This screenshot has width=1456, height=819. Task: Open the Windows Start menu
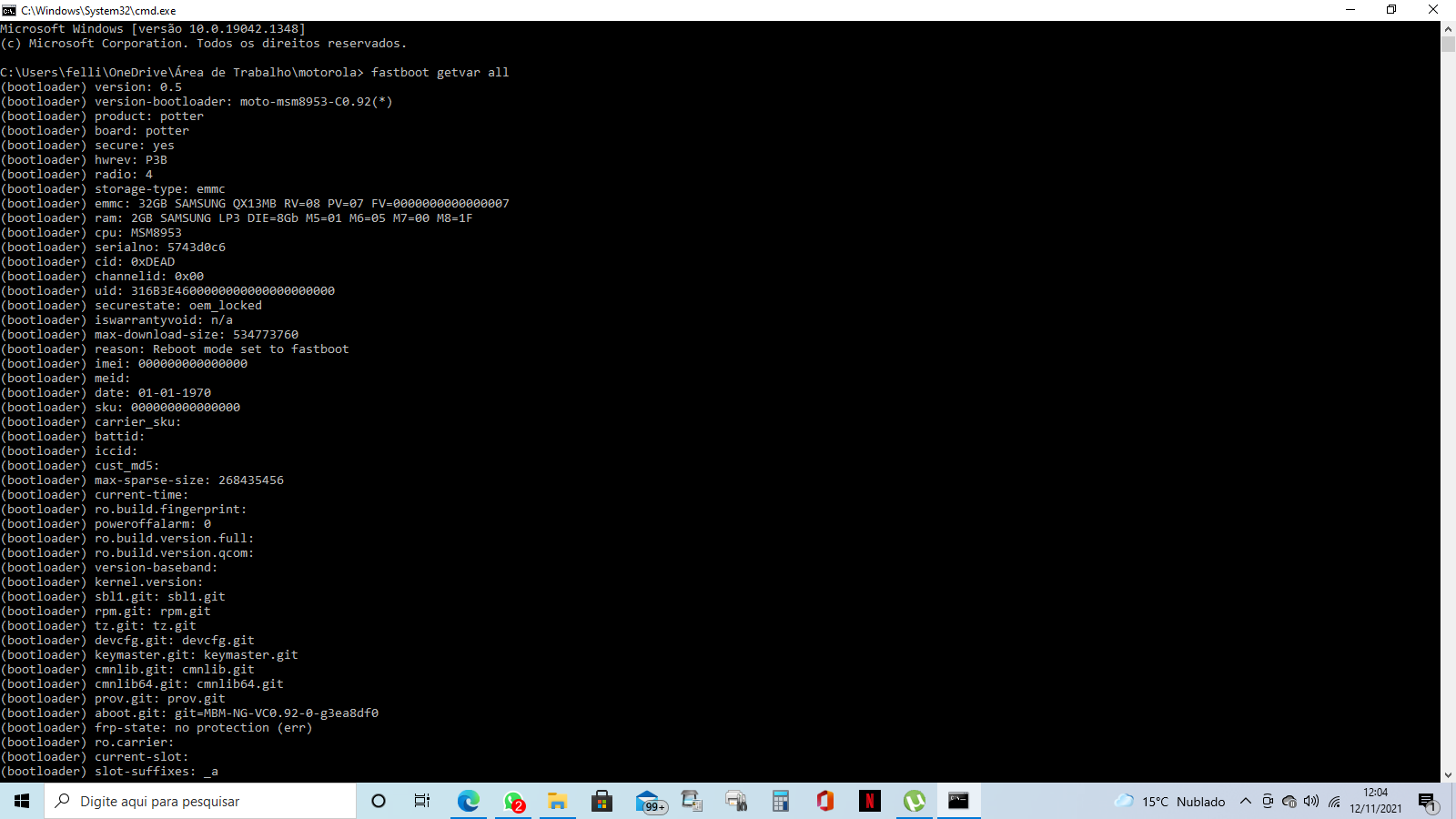(22, 801)
